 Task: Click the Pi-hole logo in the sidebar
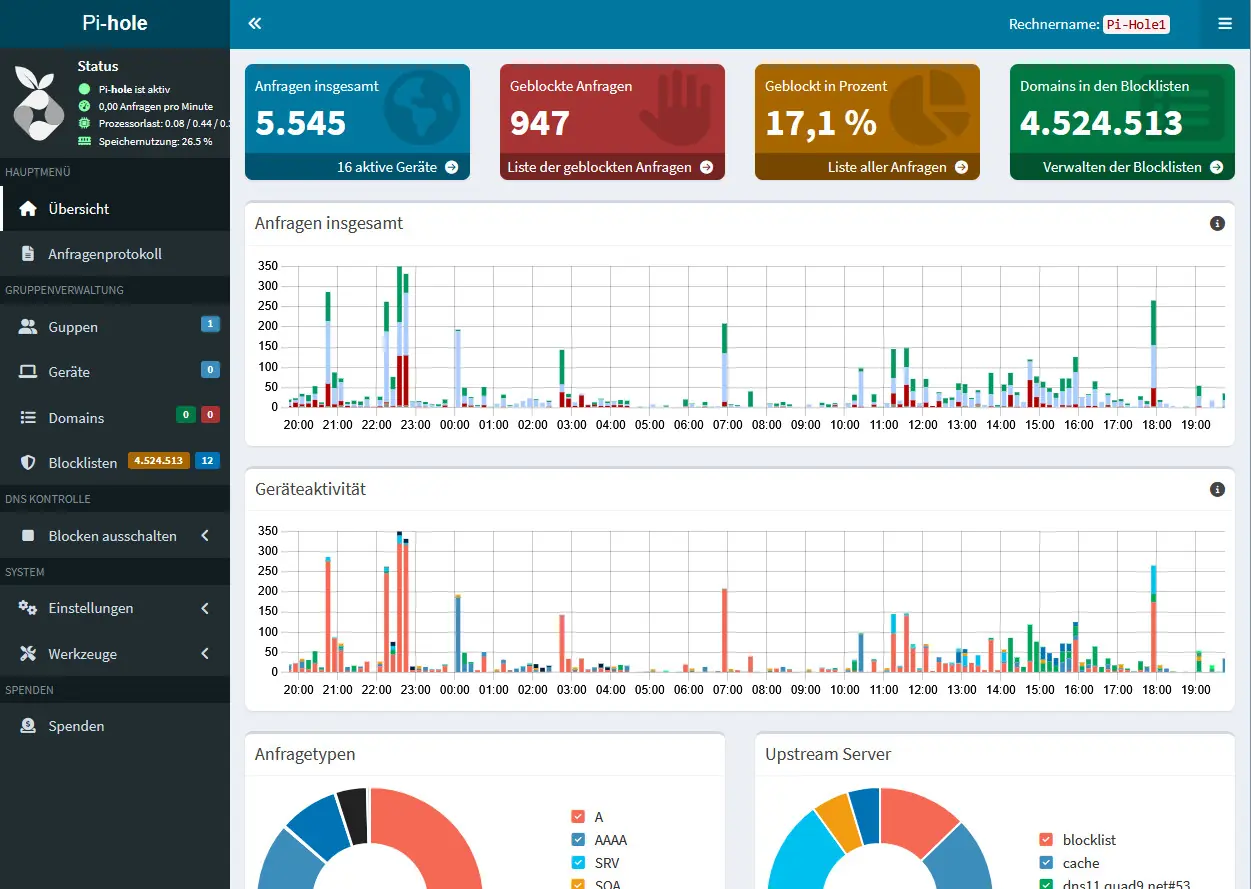tap(39, 102)
